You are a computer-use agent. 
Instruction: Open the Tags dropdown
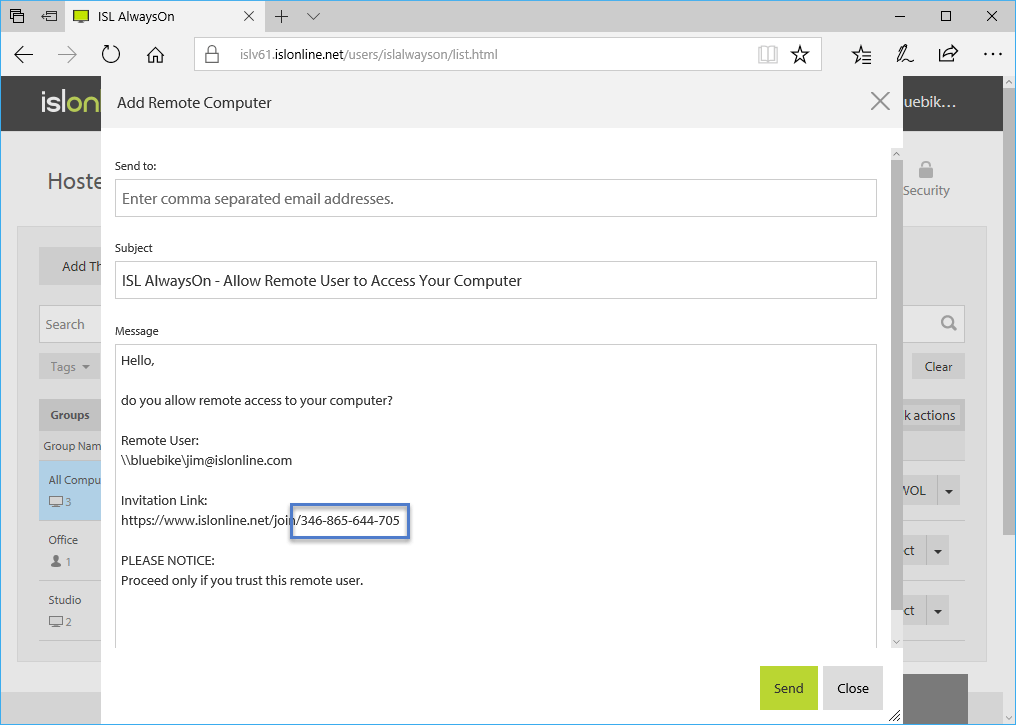pyautogui.click(x=70, y=367)
